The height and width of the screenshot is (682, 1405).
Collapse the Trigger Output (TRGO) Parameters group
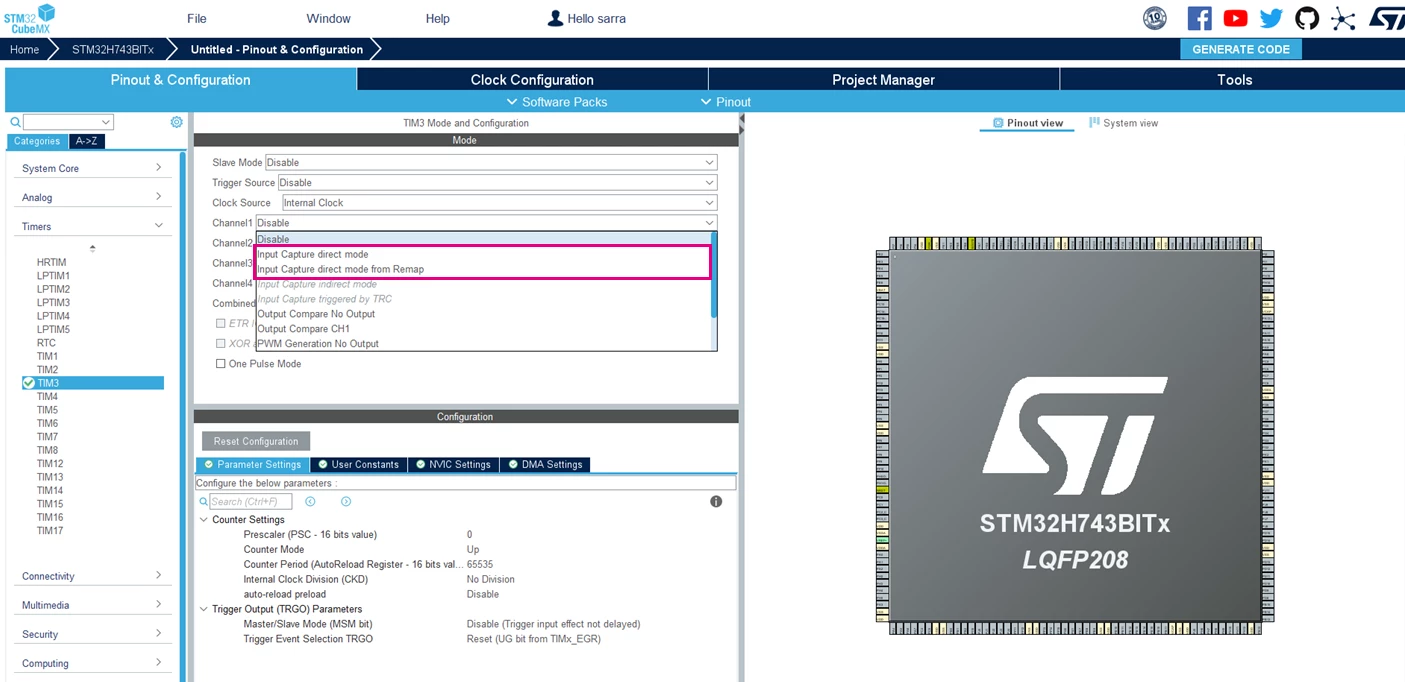[x=203, y=609]
